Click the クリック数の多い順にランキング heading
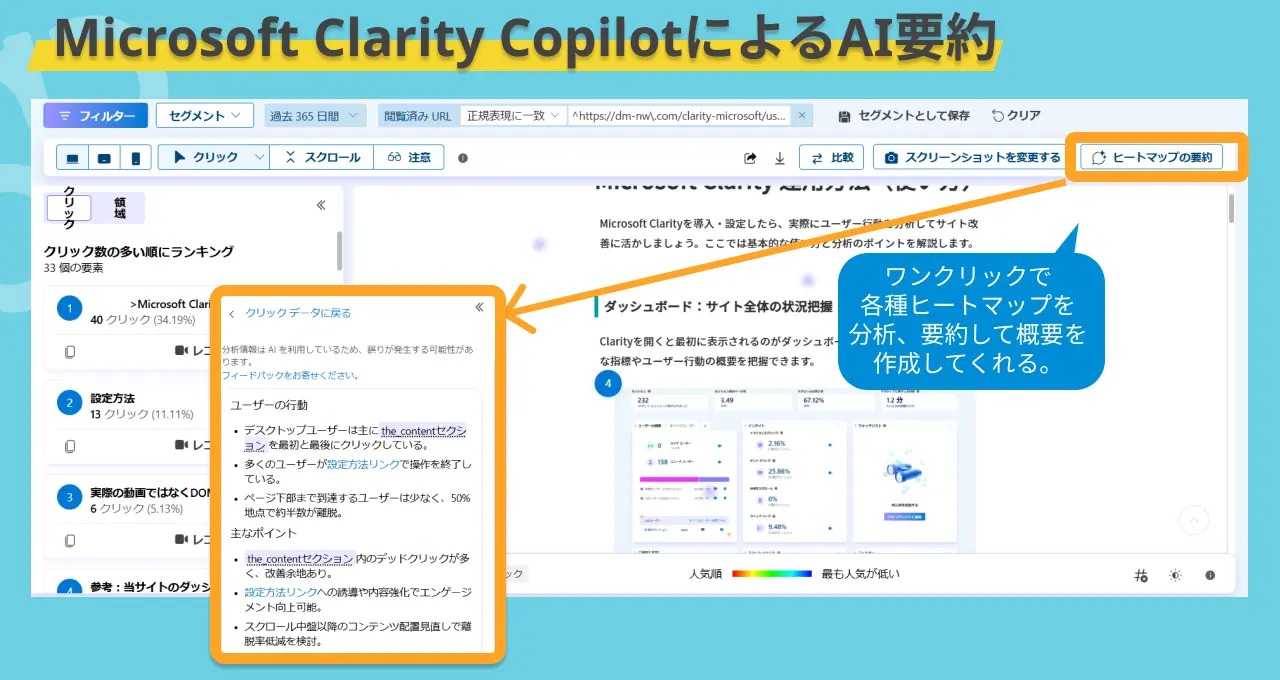Screen dimensions: 1280x680 coord(139,251)
